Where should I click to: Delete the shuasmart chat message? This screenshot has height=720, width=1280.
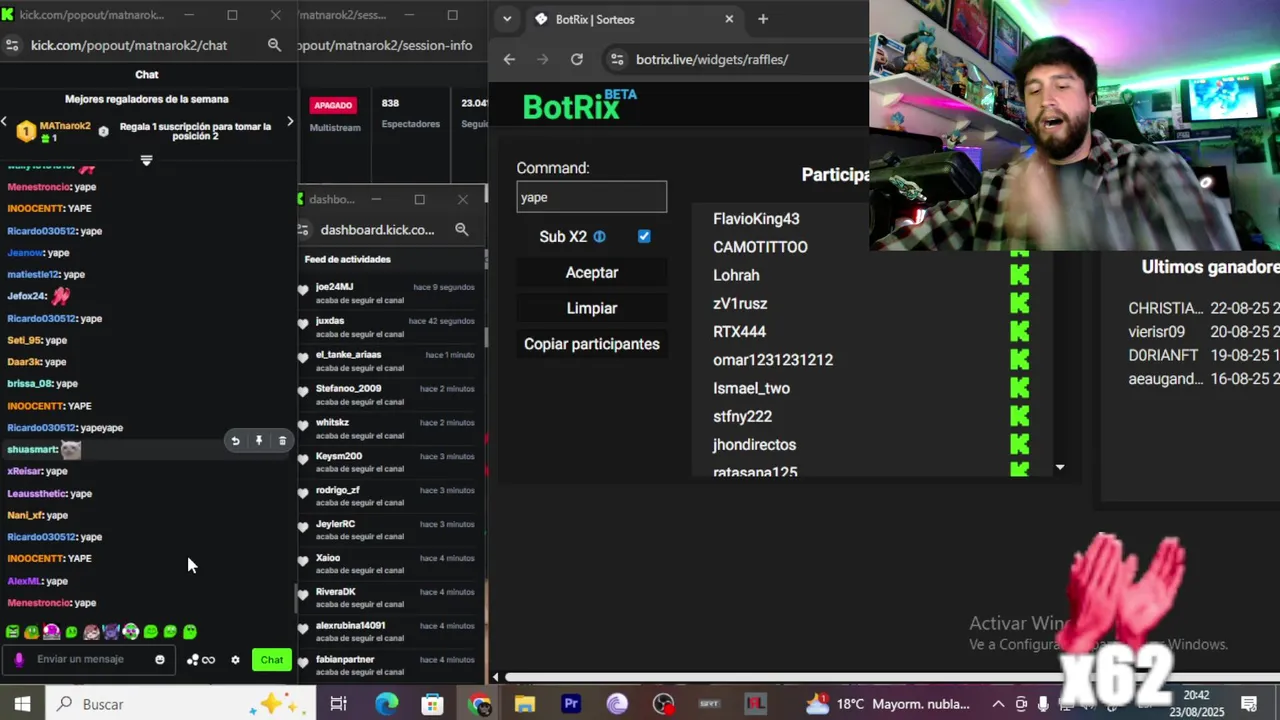click(x=282, y=441)
